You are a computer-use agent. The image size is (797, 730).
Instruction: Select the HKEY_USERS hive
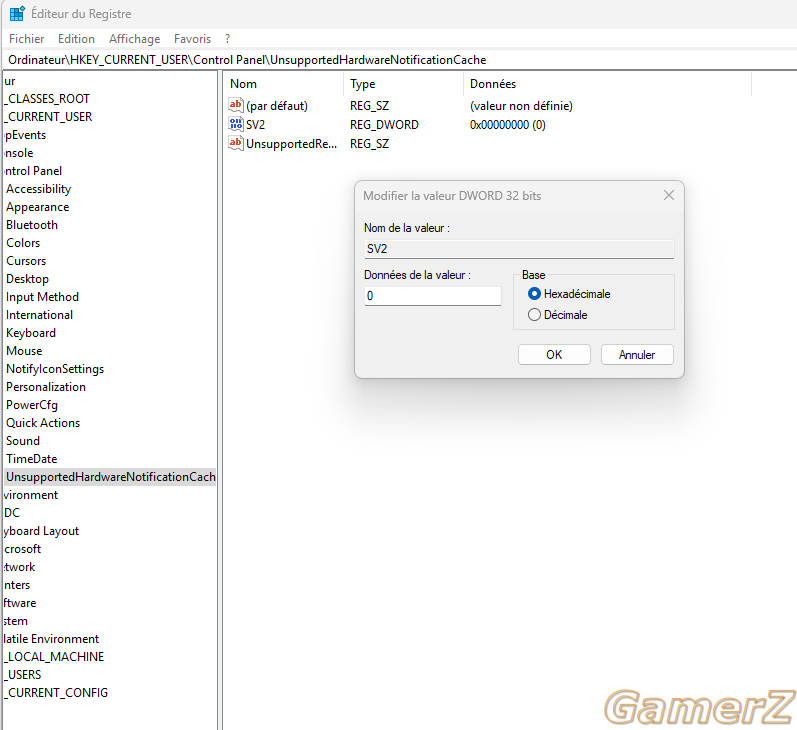point(23,675)
